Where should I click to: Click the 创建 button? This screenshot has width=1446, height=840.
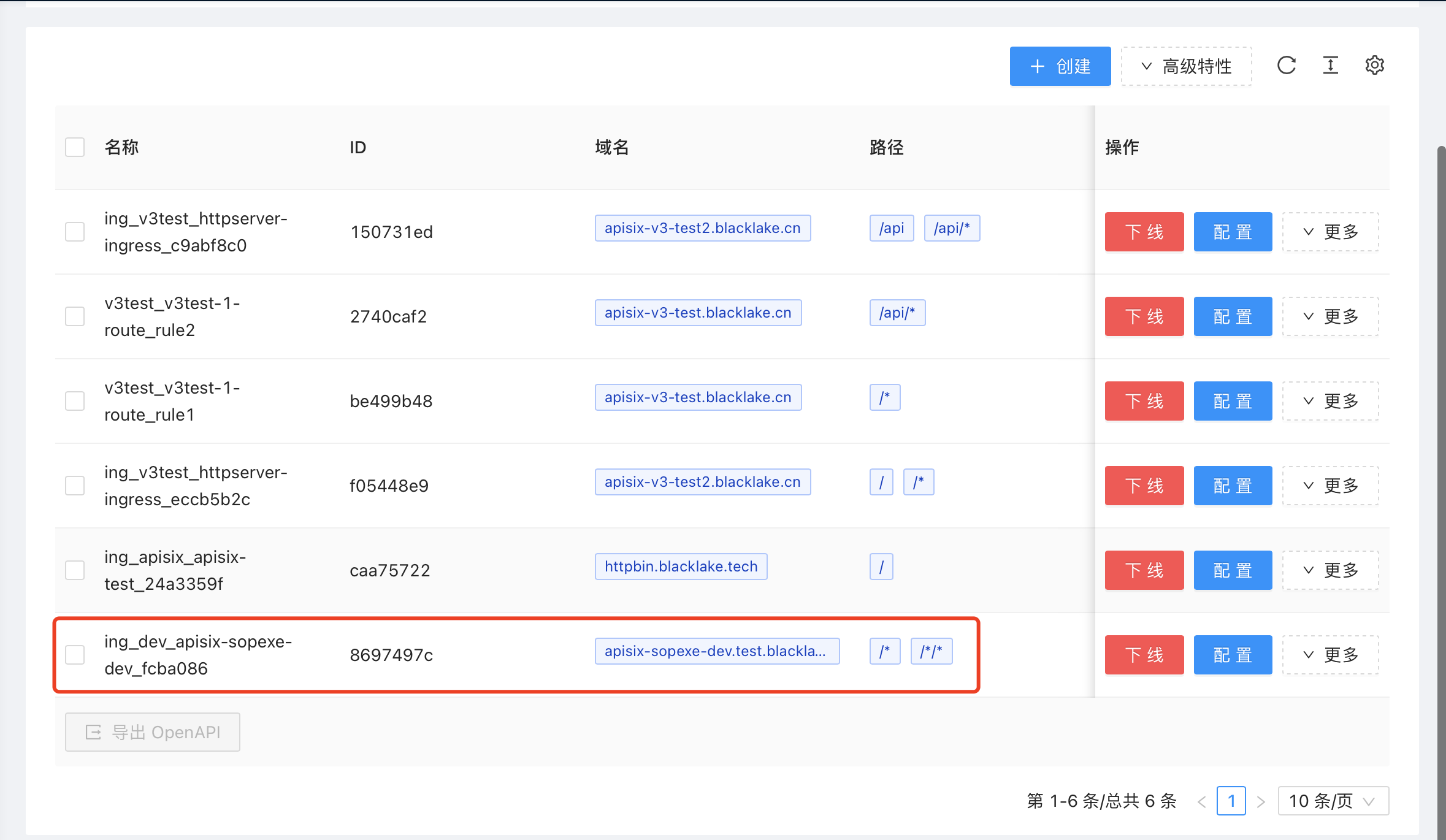(x=1060, y=66)
